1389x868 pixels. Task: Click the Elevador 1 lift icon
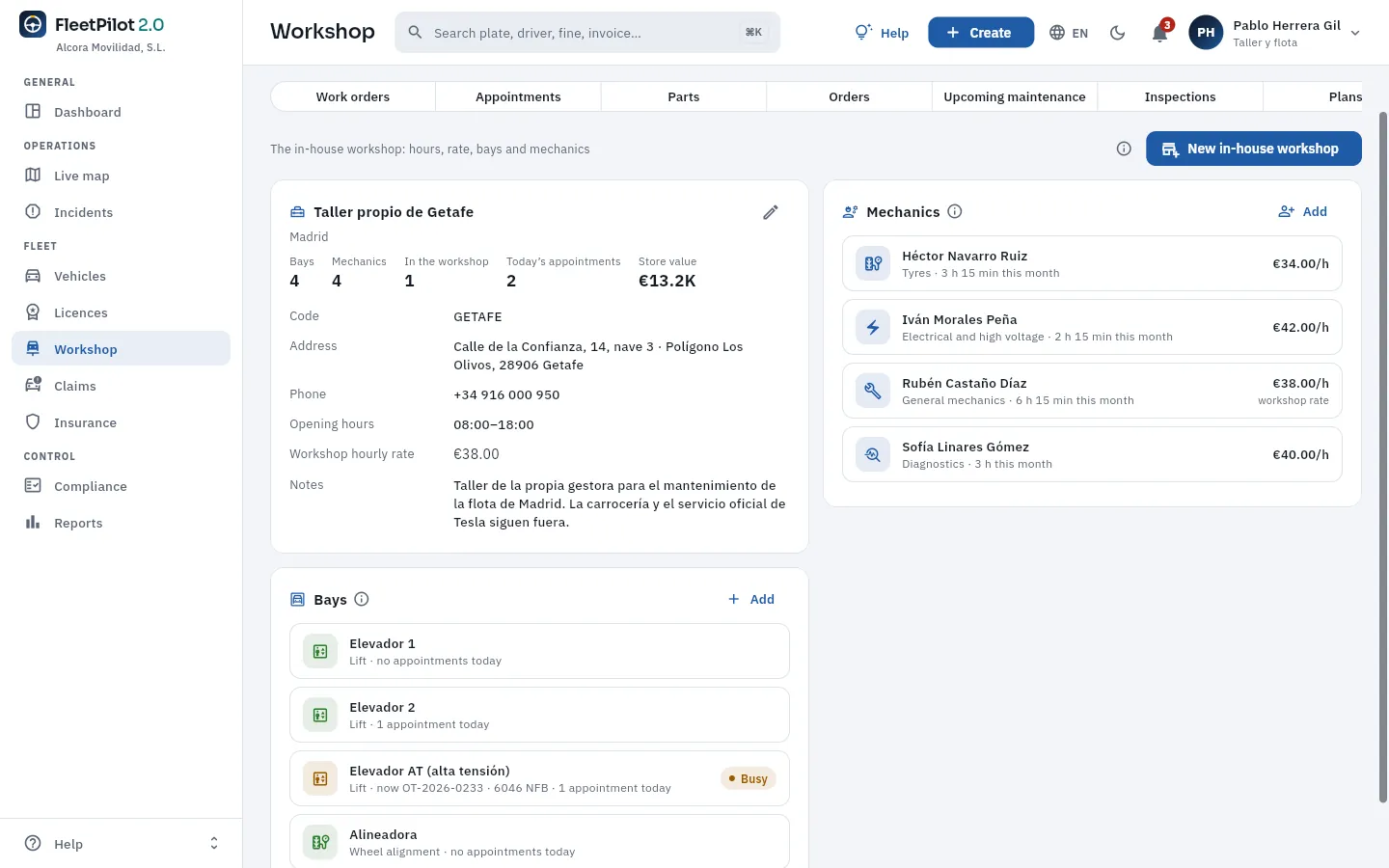tap(320, 651)
